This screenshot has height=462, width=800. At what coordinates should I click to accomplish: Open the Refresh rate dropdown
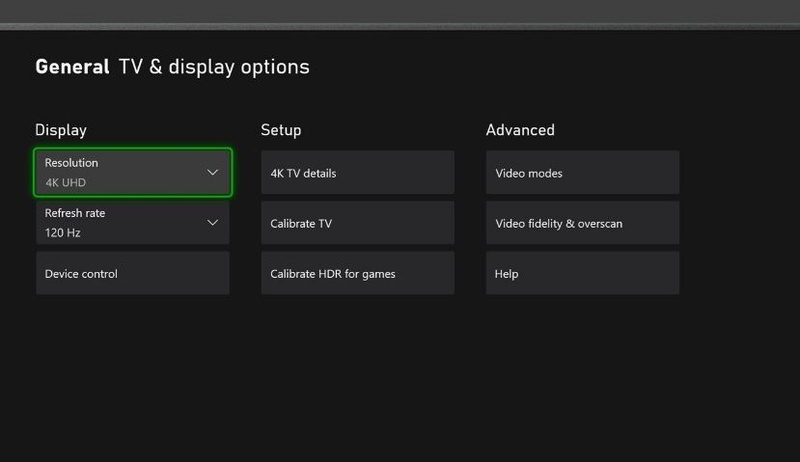[133, 222]
